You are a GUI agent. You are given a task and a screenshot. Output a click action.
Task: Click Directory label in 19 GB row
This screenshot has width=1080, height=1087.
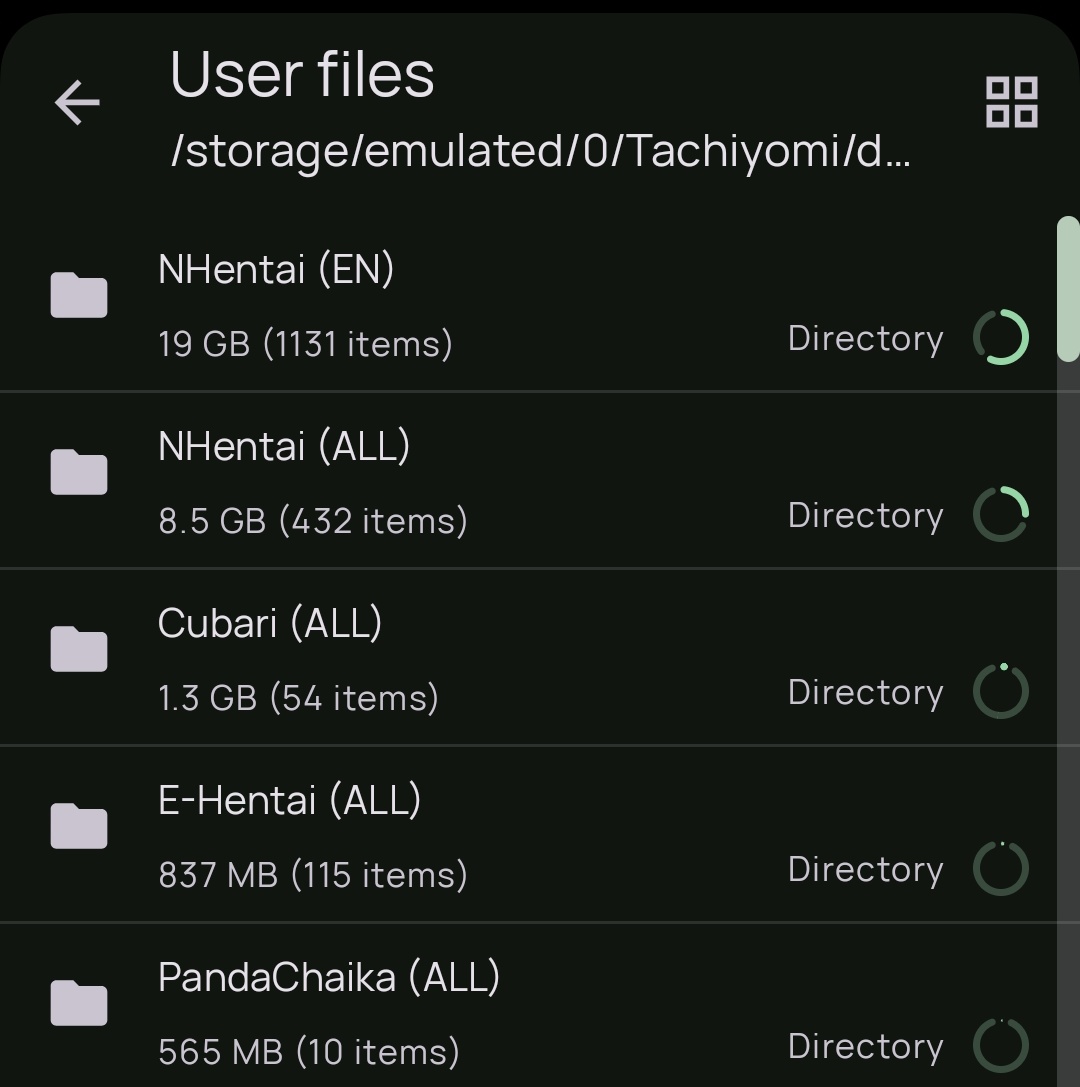866,339
